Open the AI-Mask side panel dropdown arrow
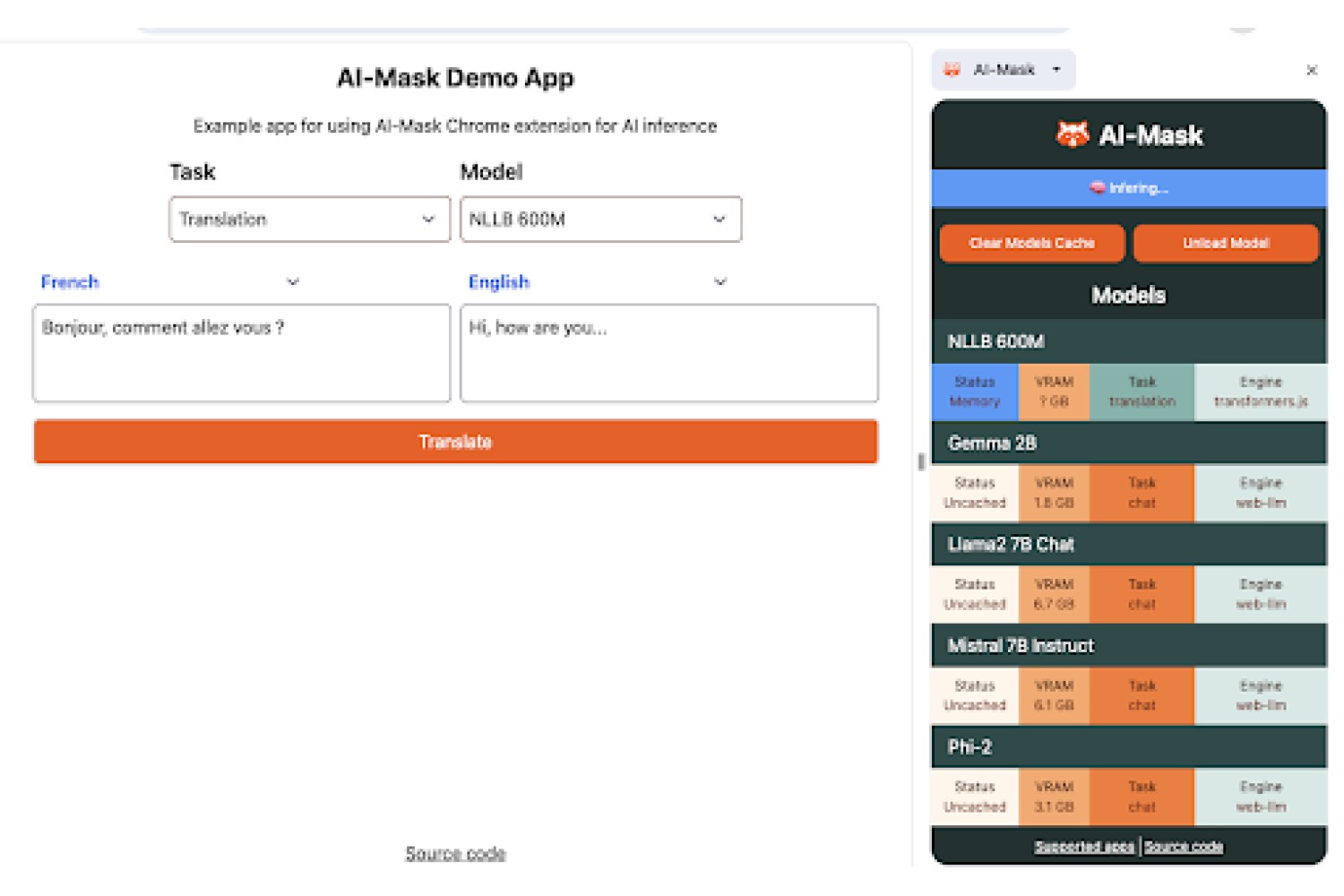Screen dimensions: 1344x896 tap(1056, 70)
